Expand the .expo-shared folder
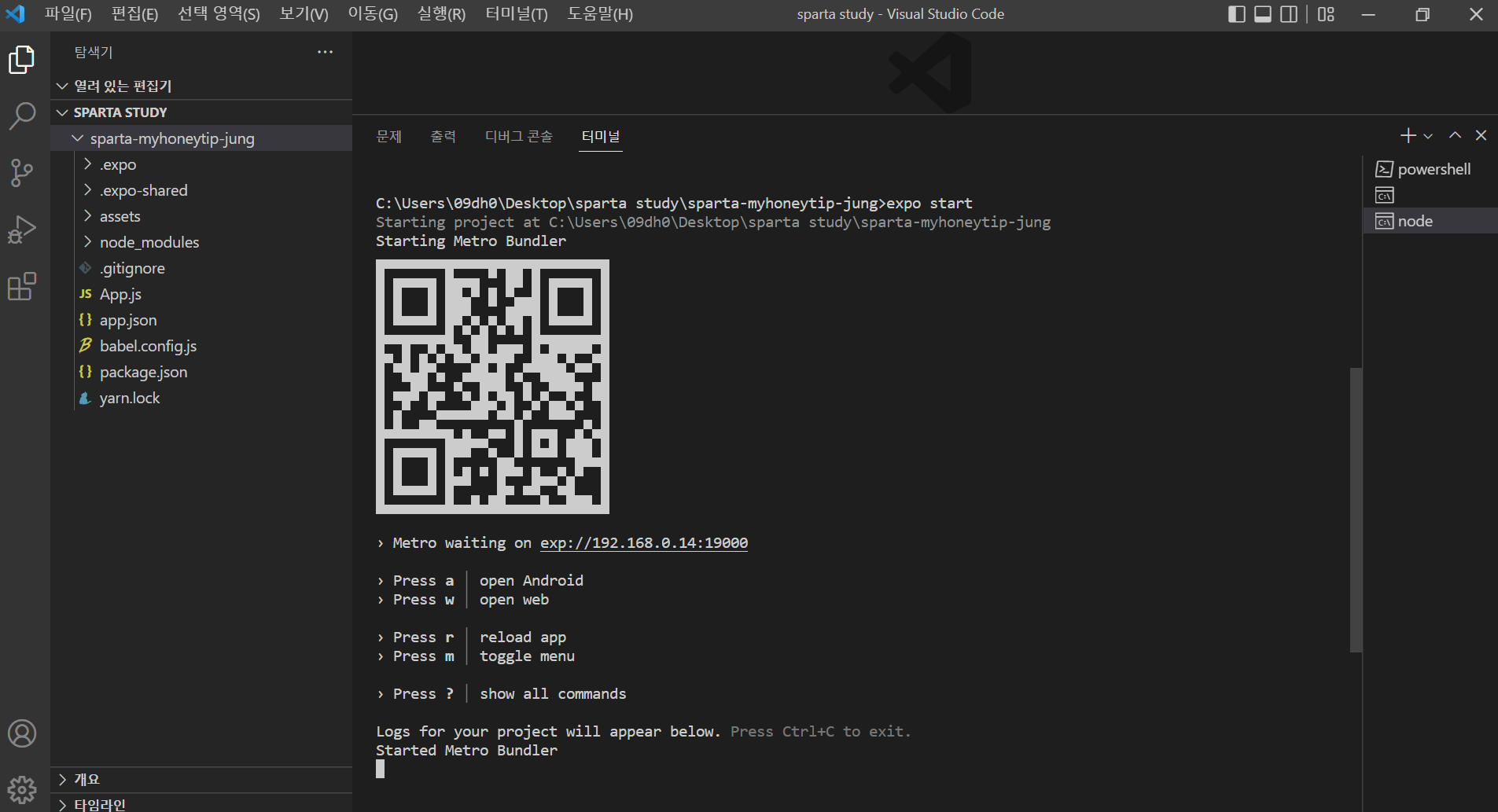1498x812 pixels. click(x=201, y=190)
